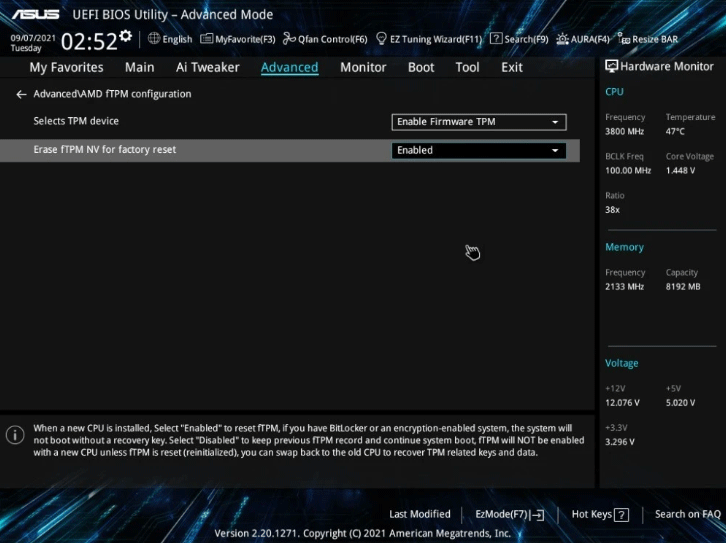Open MyFavorite(F3) from the top bar
Viewport: 726px width, 543px height.
(x=238, y=39)
